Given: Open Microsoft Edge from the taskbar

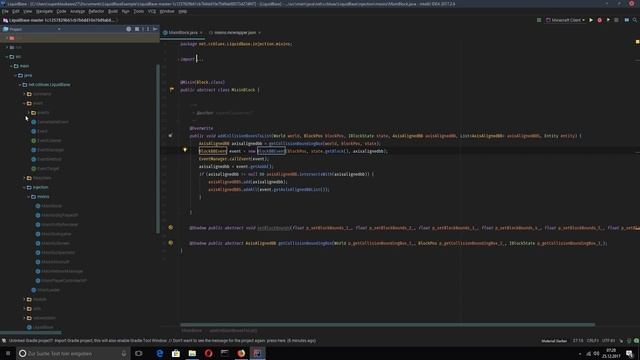Looking at the screenshot, I should coord(160,353).
